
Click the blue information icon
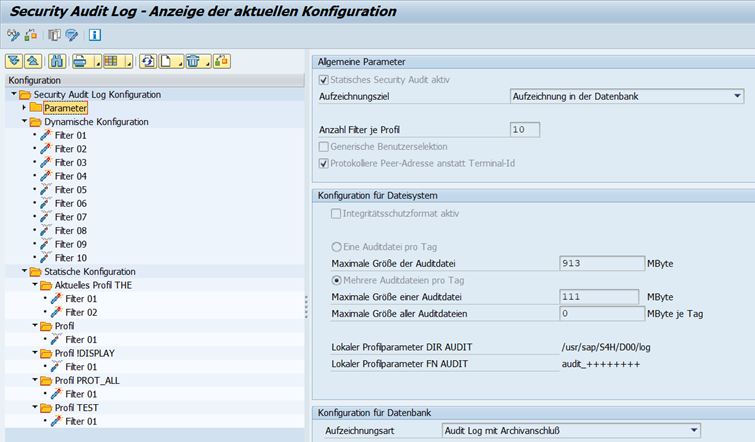tap(95, 36)
